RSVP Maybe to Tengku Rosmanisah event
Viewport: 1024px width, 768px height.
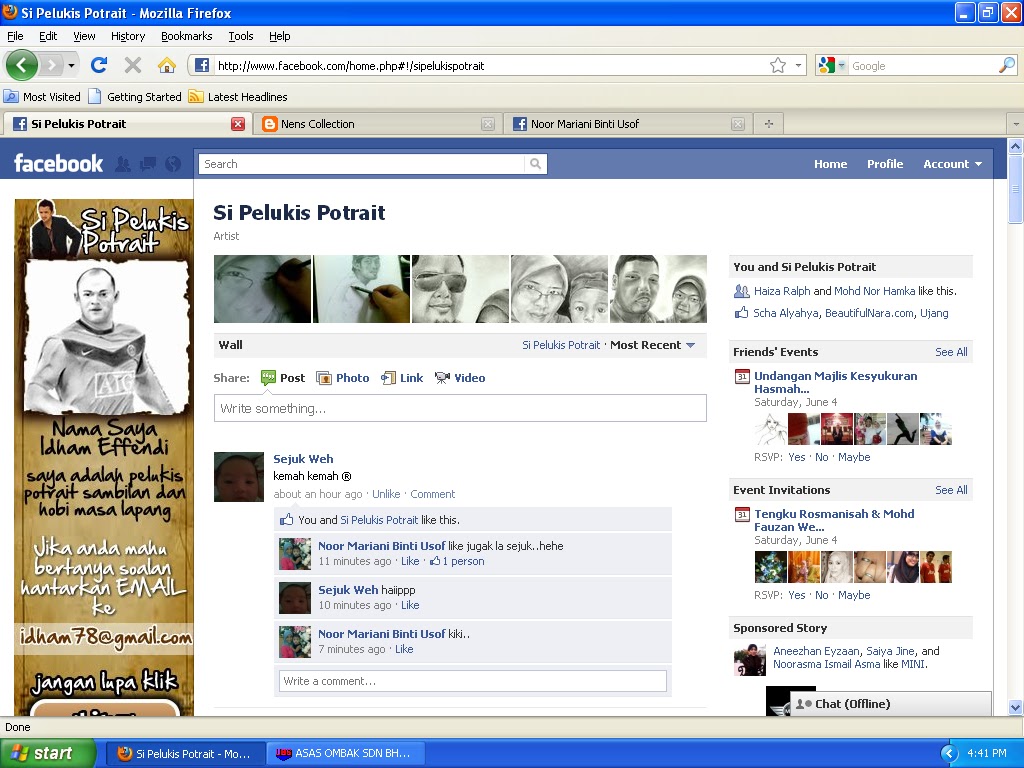(x=854, y=595)
